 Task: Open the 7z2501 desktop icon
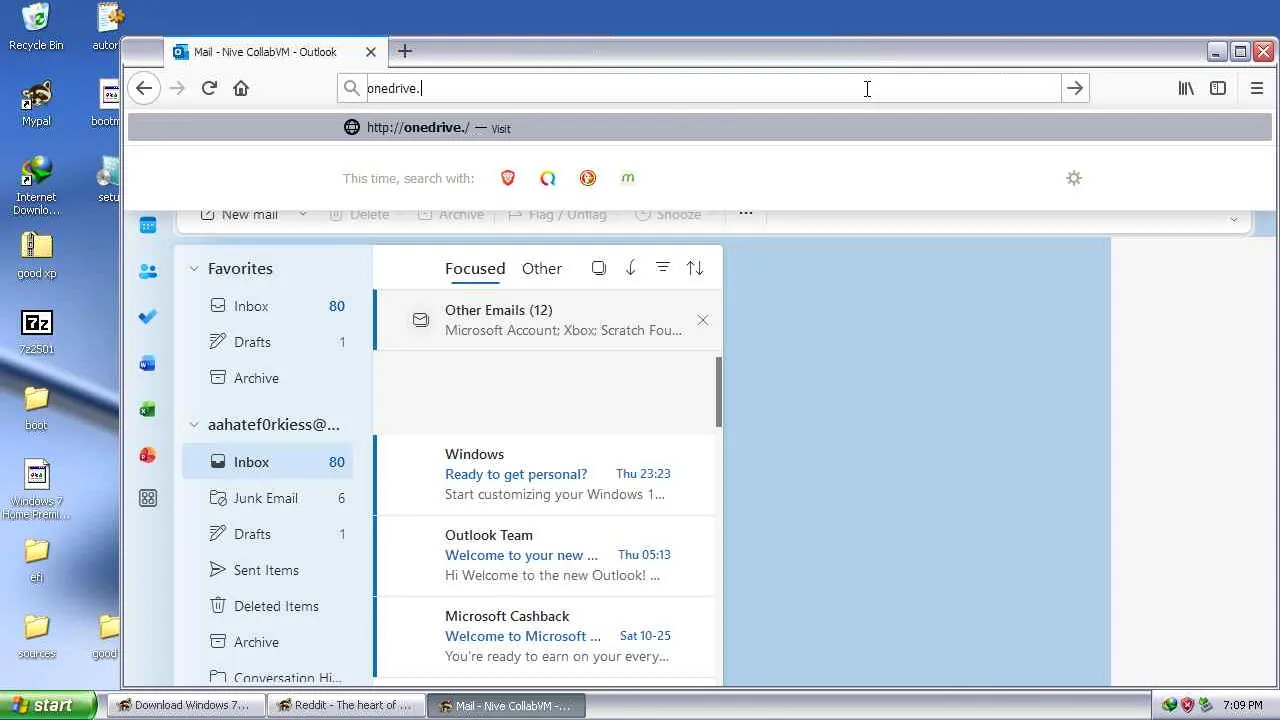(36, 332)
